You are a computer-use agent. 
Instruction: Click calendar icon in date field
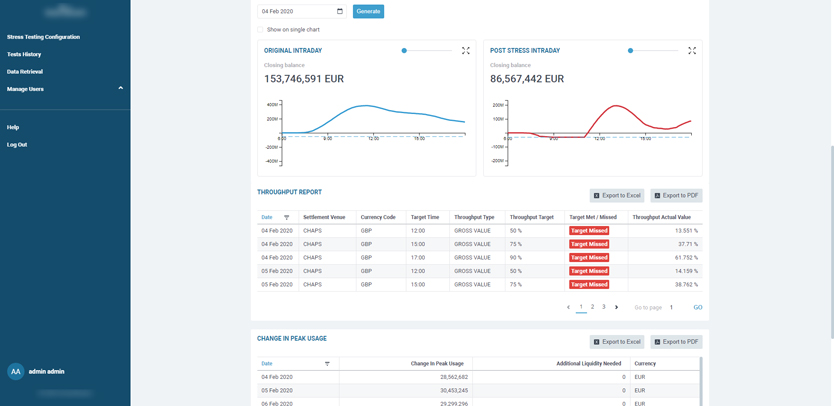pyautogui.click(x=340, y=12)
